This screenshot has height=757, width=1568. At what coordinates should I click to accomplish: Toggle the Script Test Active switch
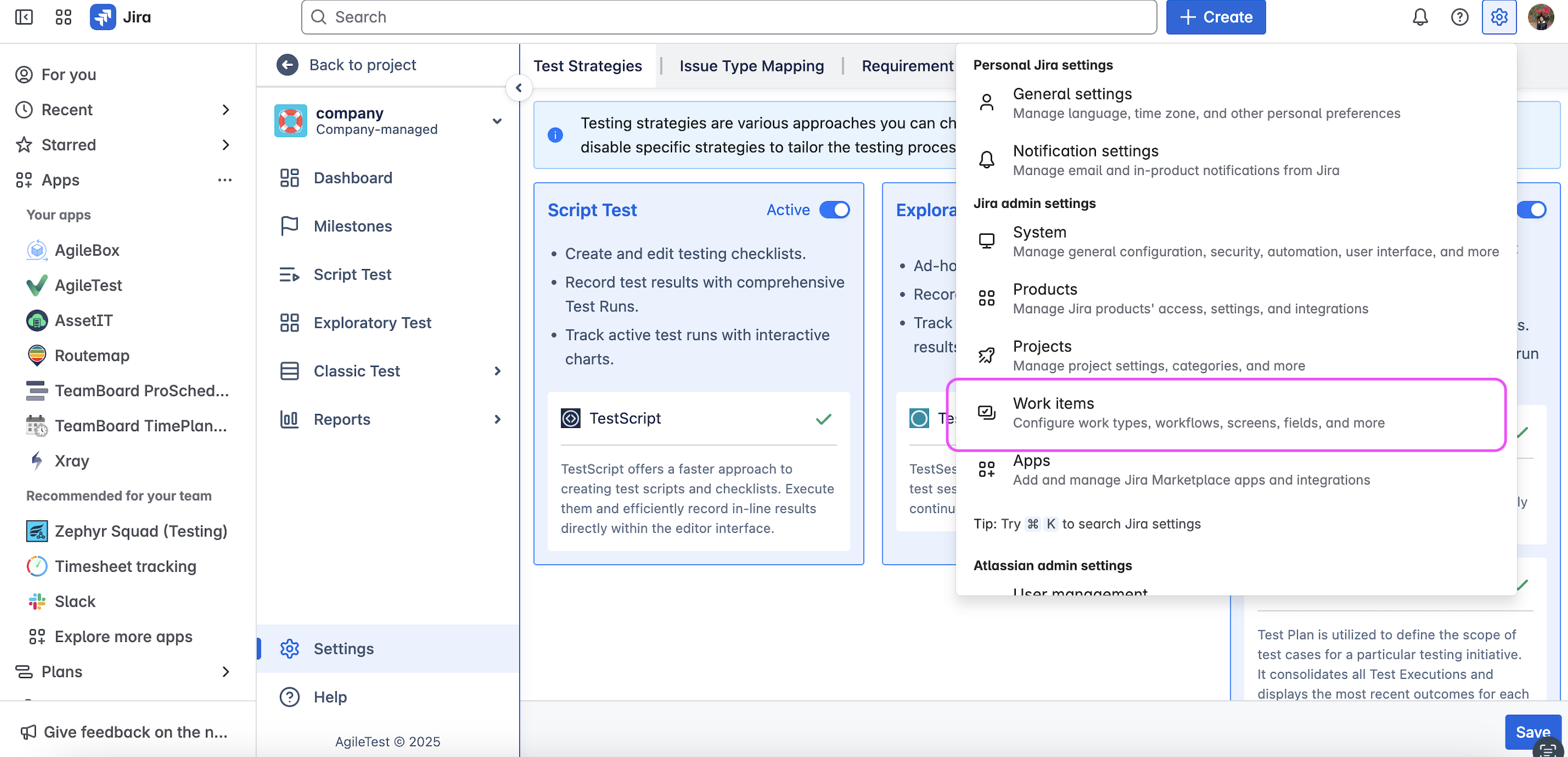[x=834, y=210]
